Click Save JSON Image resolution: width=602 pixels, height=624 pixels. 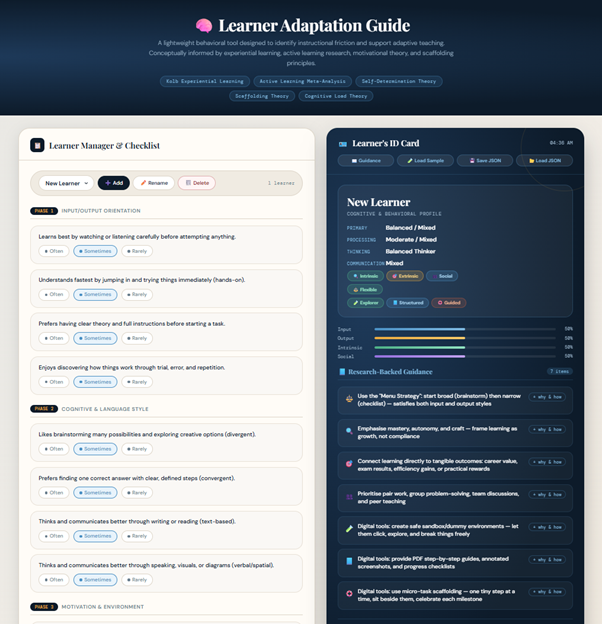coord(485,161)
